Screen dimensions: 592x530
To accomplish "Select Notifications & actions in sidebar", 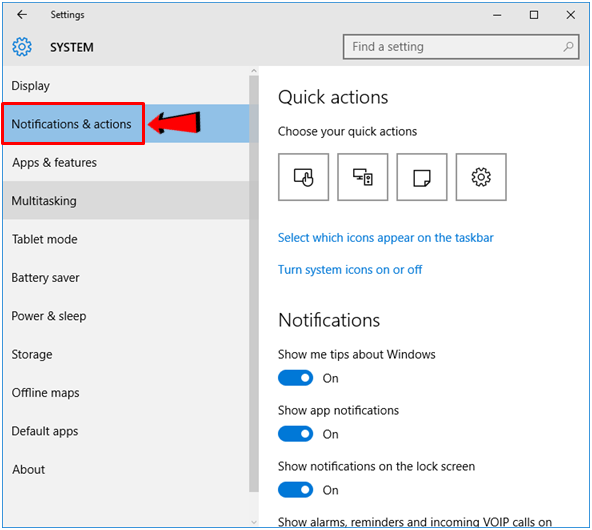I will [x=126, y=124].
